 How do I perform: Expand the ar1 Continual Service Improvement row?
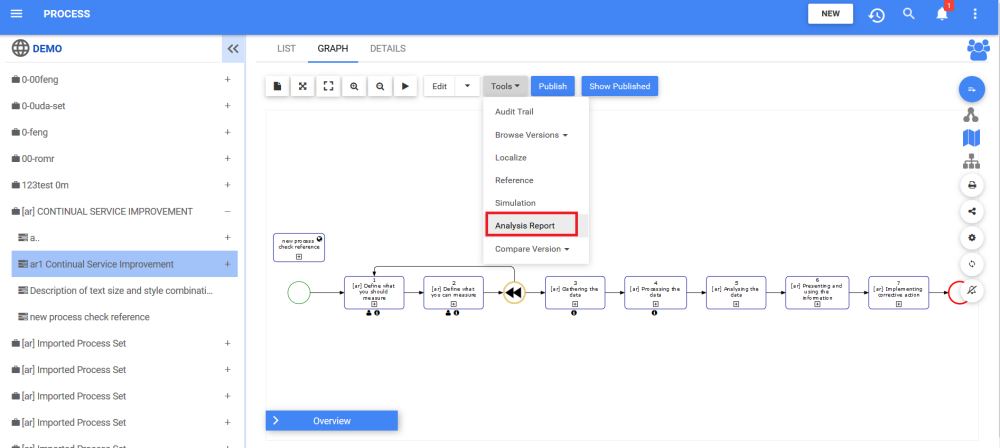click(228, 264)
